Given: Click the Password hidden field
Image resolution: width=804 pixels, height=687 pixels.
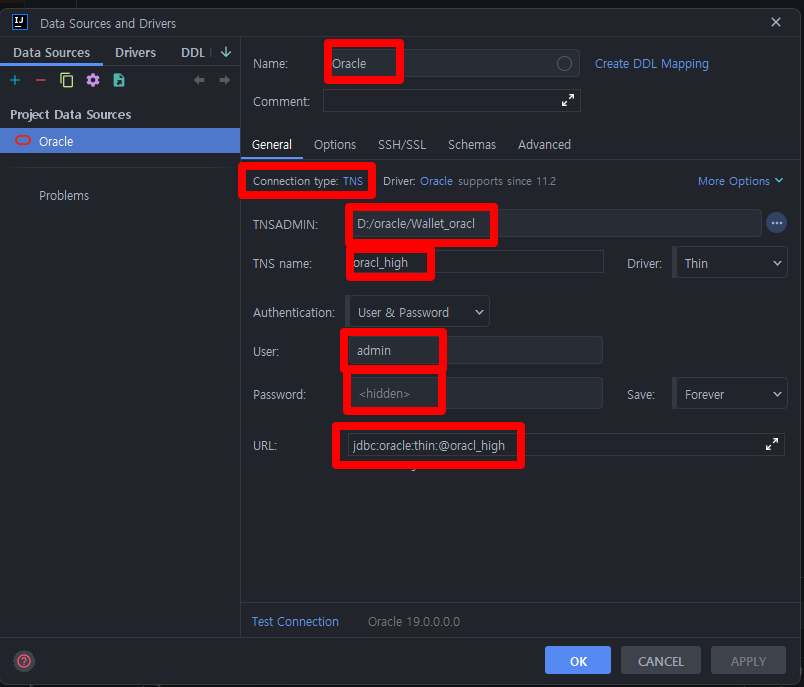Looking at the screenshot, I should pos(475,394).
